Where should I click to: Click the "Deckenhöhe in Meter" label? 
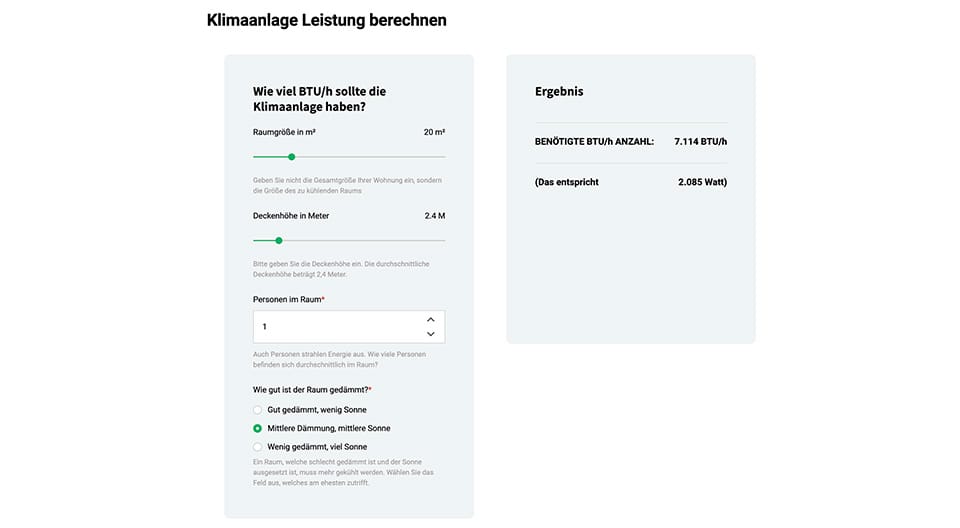tap(291, 215)
